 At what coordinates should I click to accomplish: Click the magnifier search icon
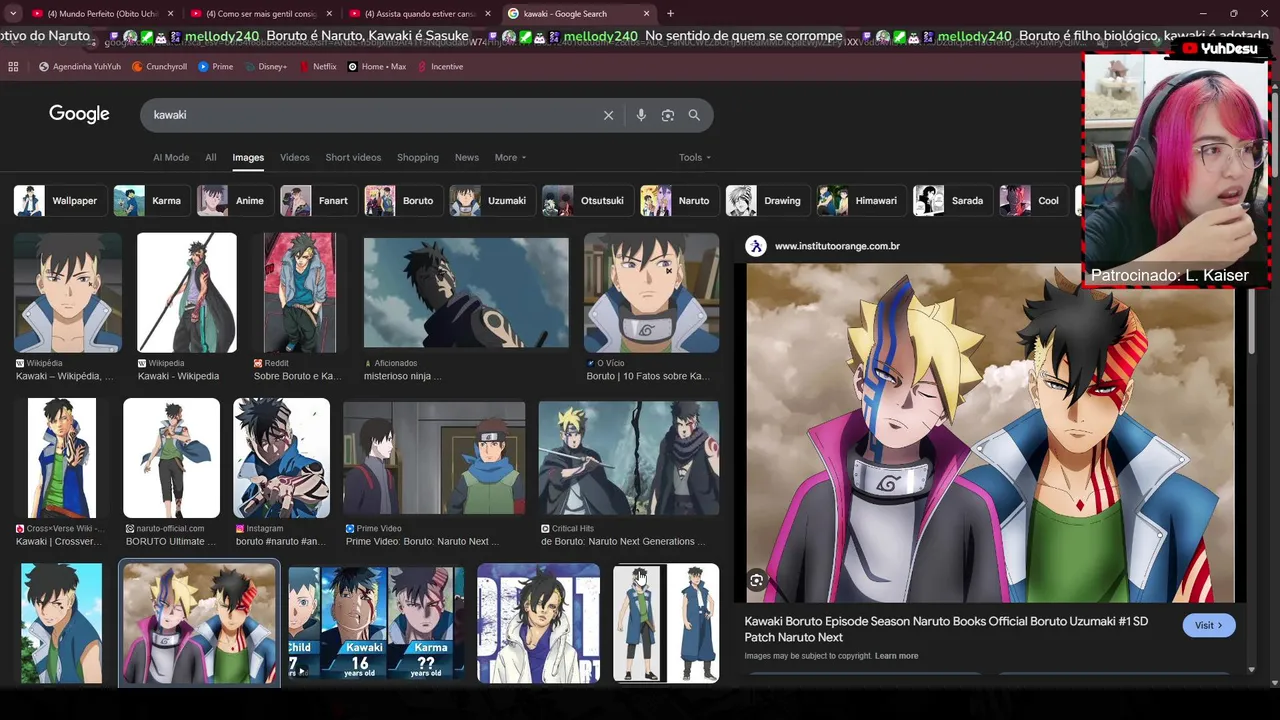(694, 115)
